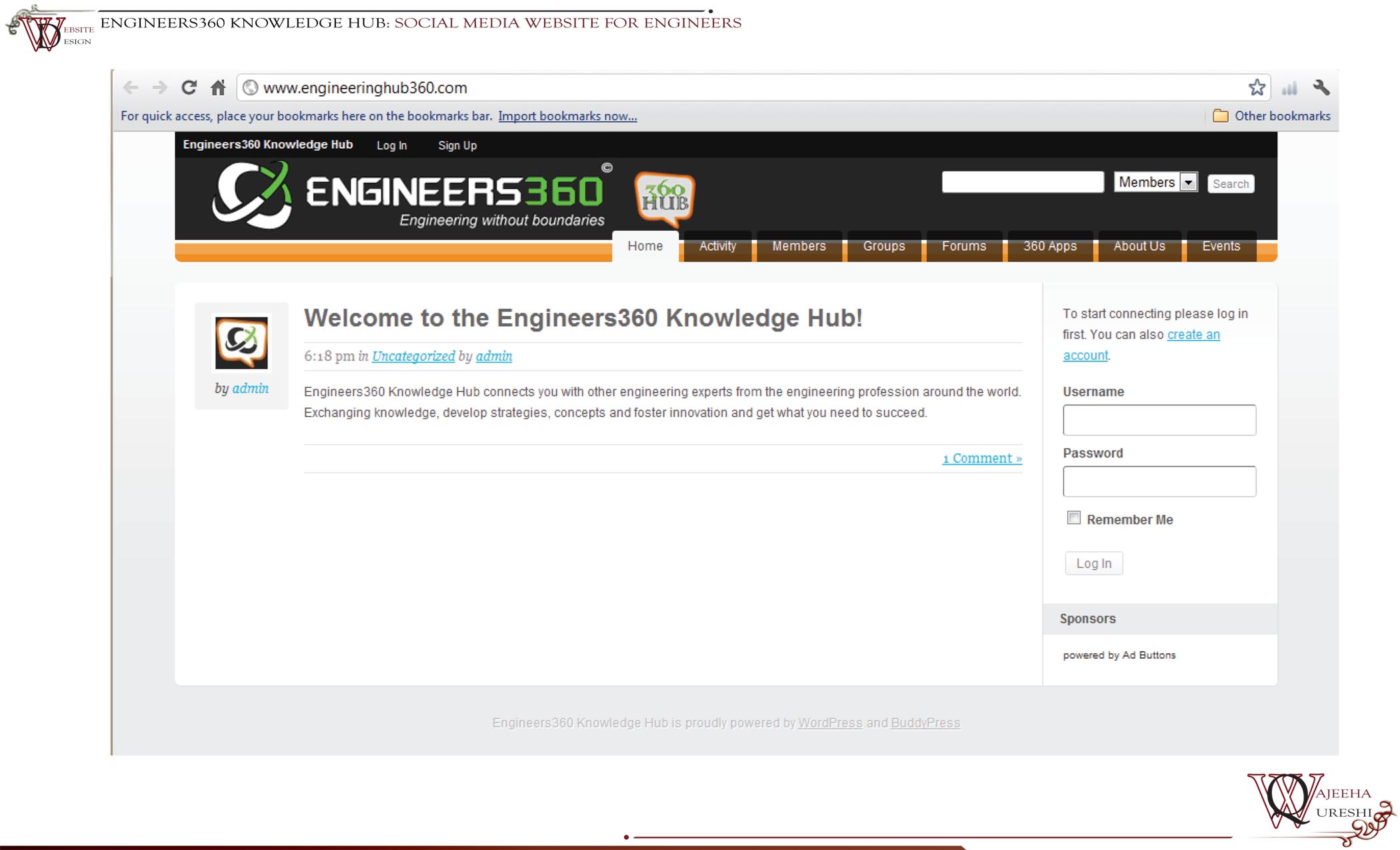Go to the 360 Apps tab
Screen dimensions: 1400x850
pyautogui.click(x=1049, y=246)
